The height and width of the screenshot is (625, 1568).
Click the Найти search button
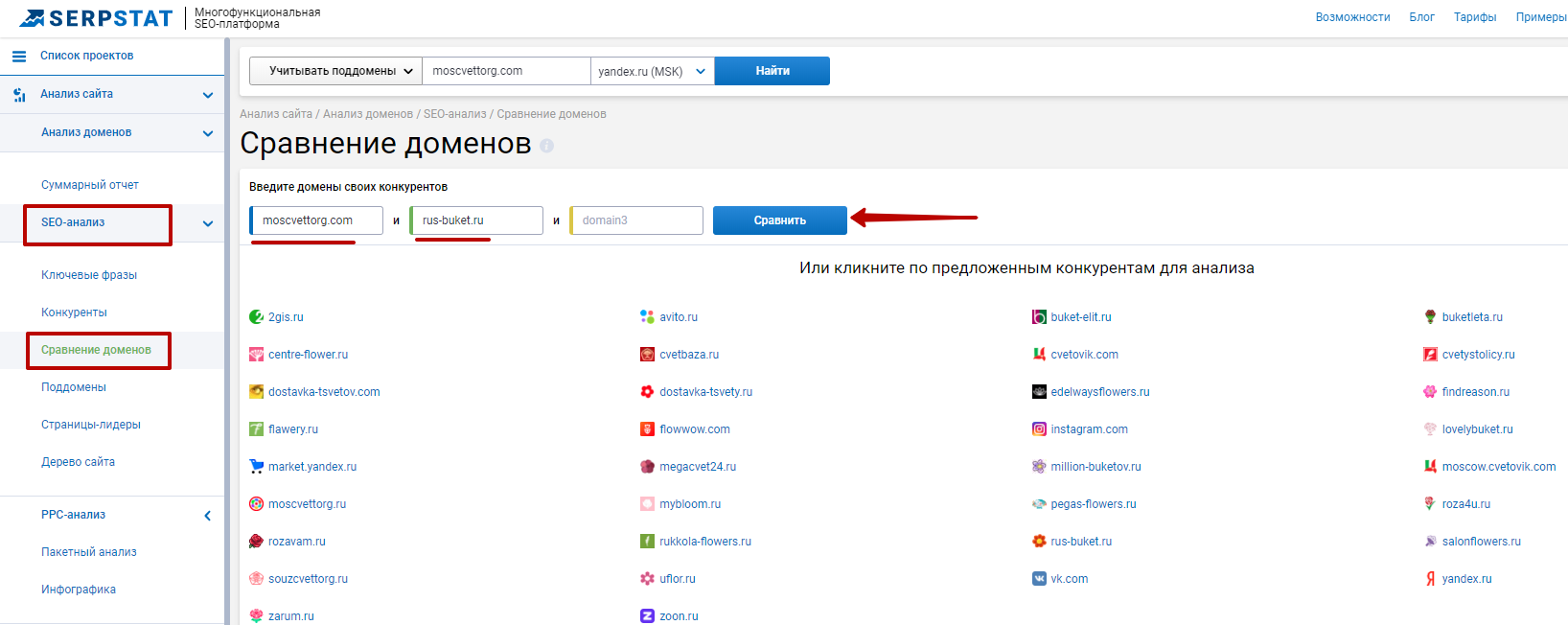[x=772, y=71]
